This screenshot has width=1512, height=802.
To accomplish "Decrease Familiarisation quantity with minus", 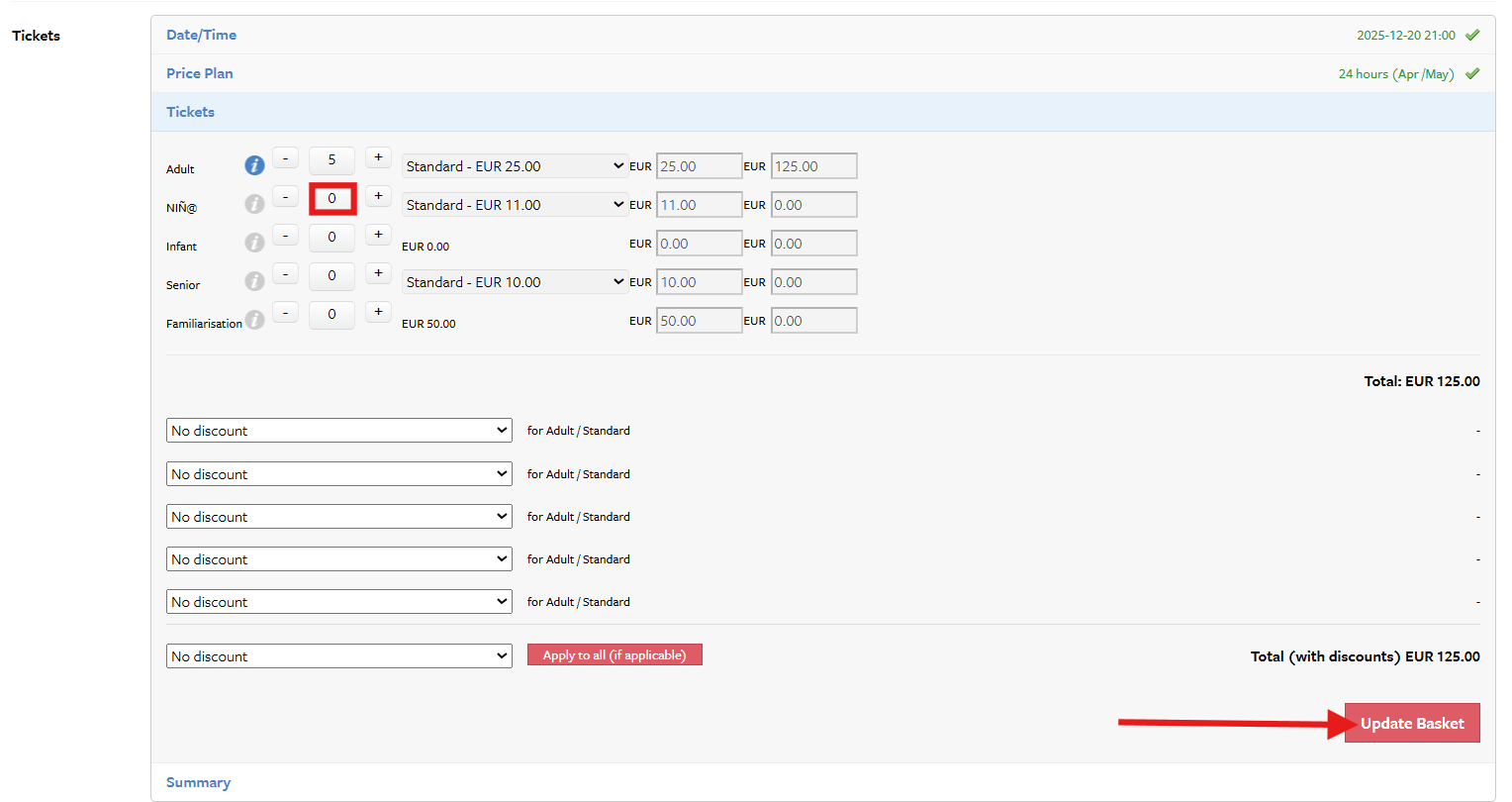I will [x=285, y=312].
